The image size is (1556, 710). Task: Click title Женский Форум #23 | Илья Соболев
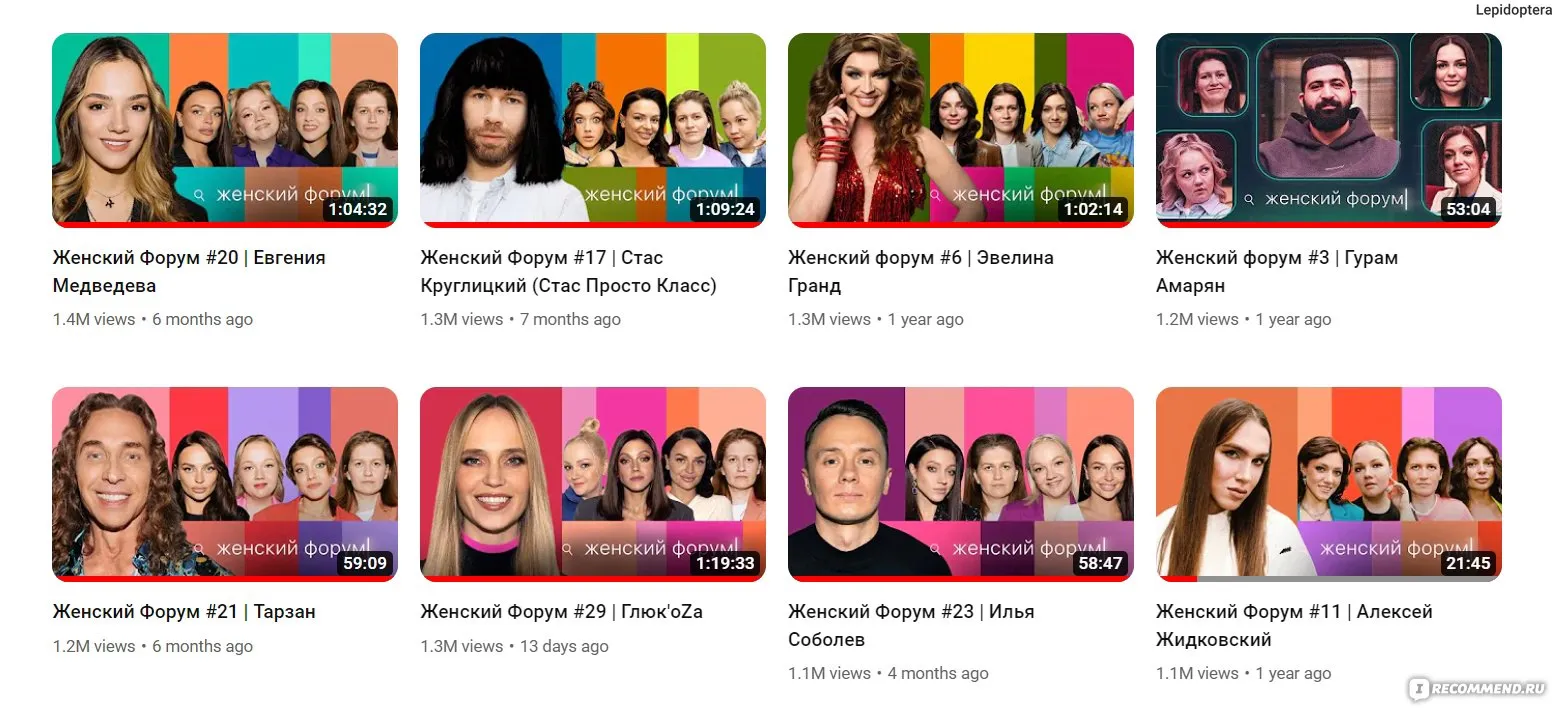[x=911, y=625]
